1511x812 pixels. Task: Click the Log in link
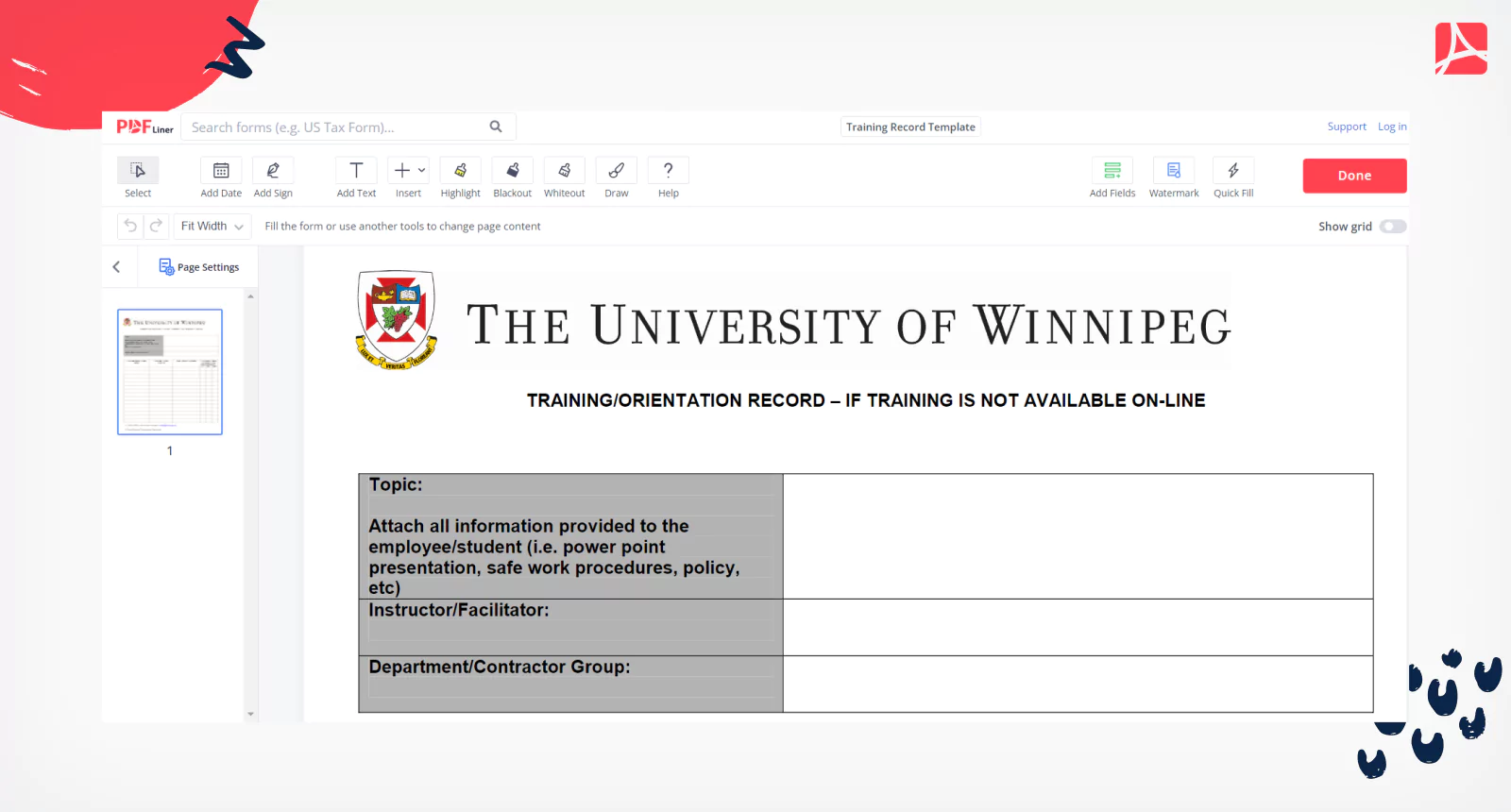[1392, 127]
